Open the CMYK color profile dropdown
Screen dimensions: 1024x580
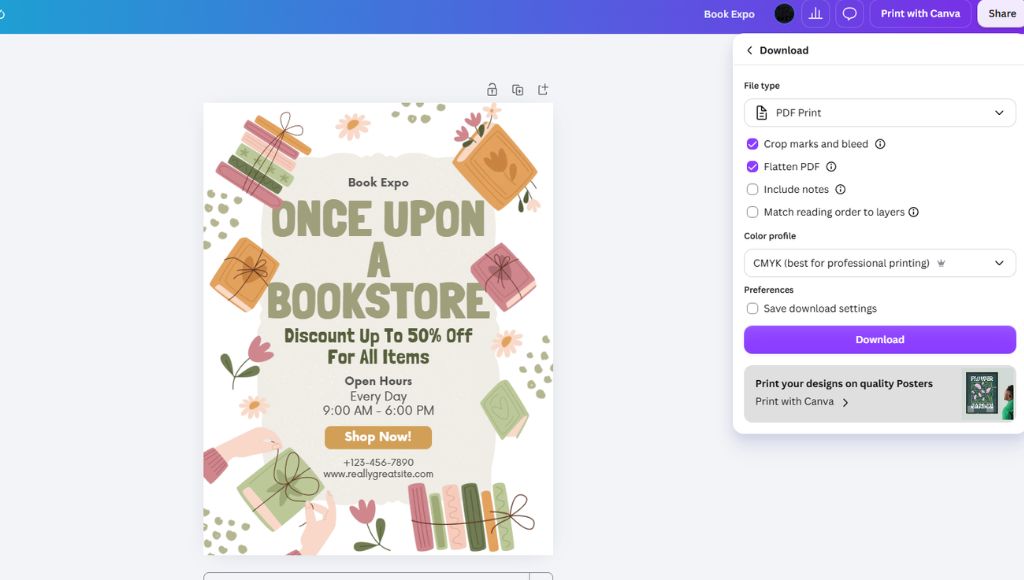click(880, 263)
